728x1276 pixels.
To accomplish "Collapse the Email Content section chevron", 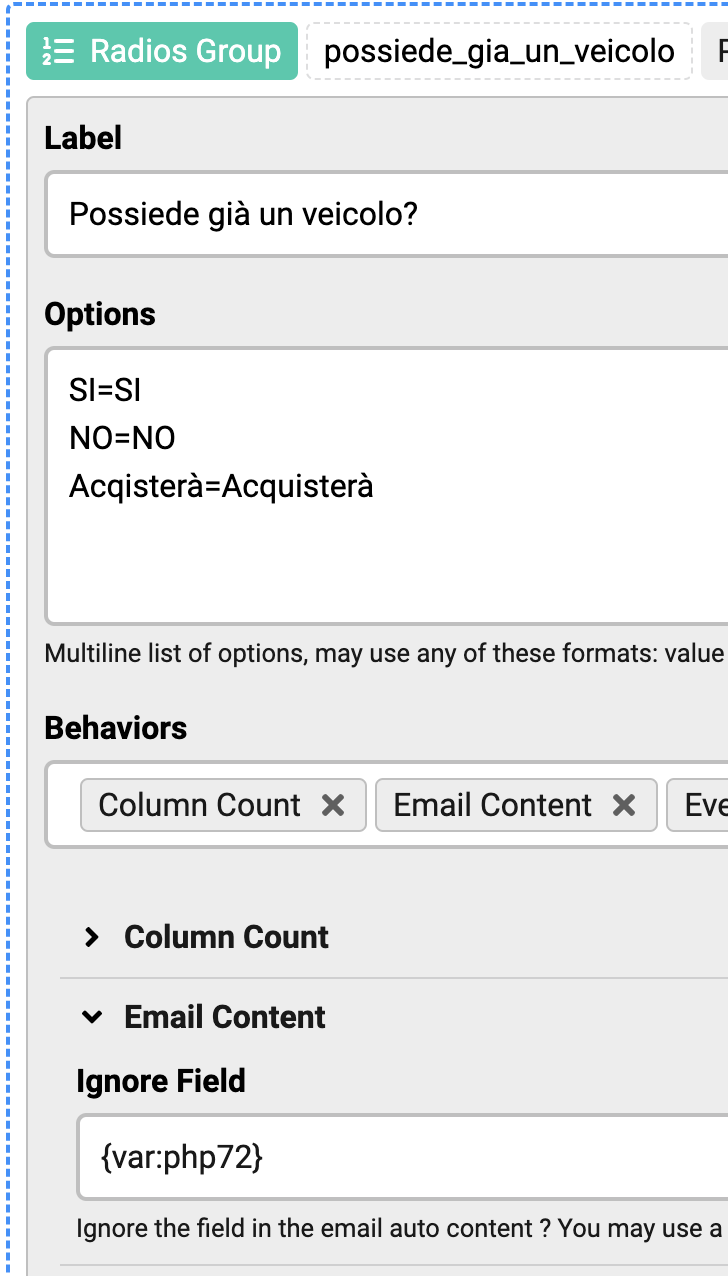I will [92, 1017].
